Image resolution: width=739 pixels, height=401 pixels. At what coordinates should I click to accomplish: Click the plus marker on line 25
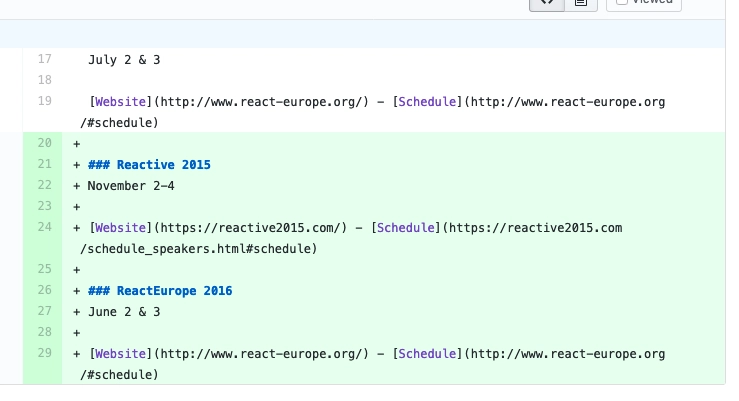(x=76, y=270)
